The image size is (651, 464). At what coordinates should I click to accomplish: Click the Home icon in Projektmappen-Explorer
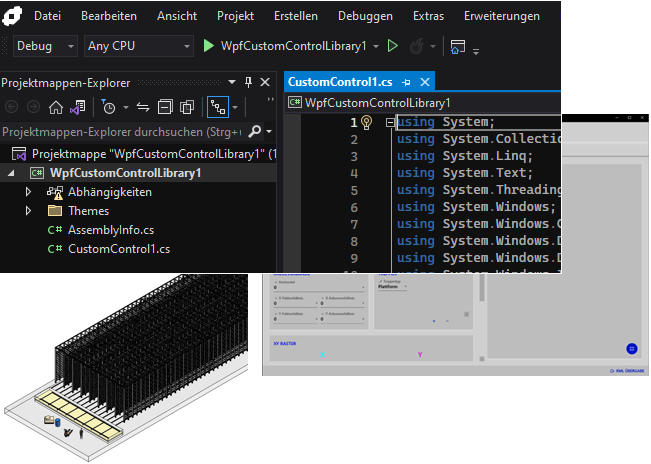coord(57,107)
